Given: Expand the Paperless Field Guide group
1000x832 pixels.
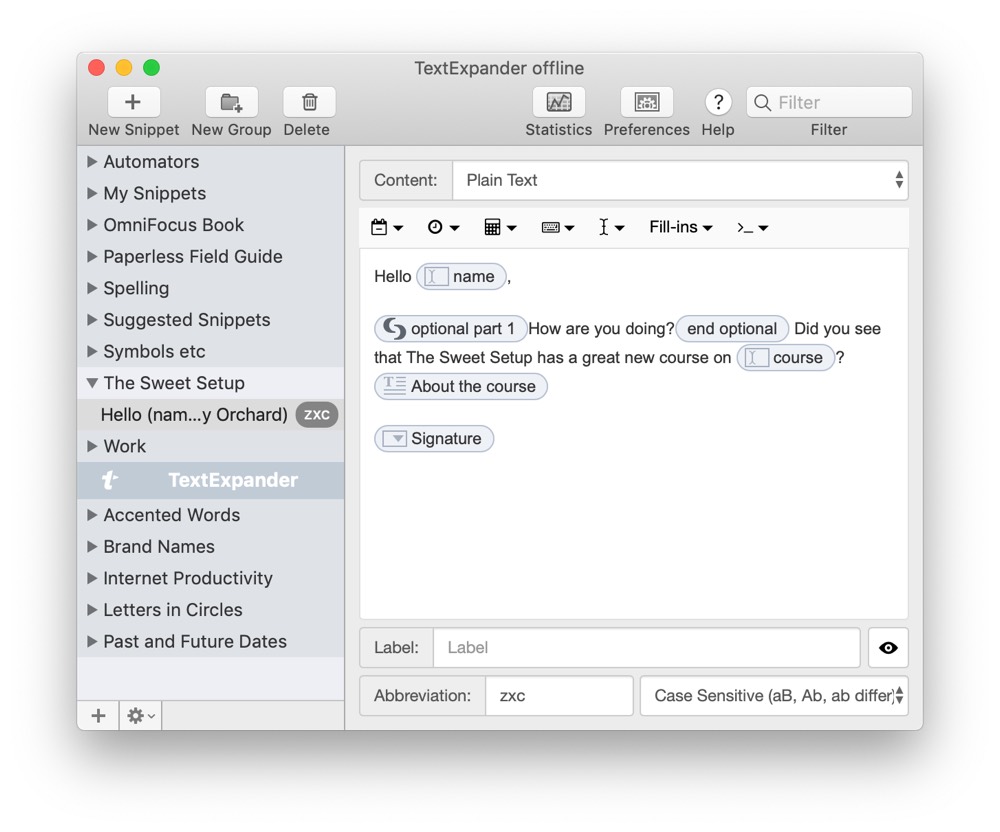Looking at the screenshot, I should click(x=92, y=256).
